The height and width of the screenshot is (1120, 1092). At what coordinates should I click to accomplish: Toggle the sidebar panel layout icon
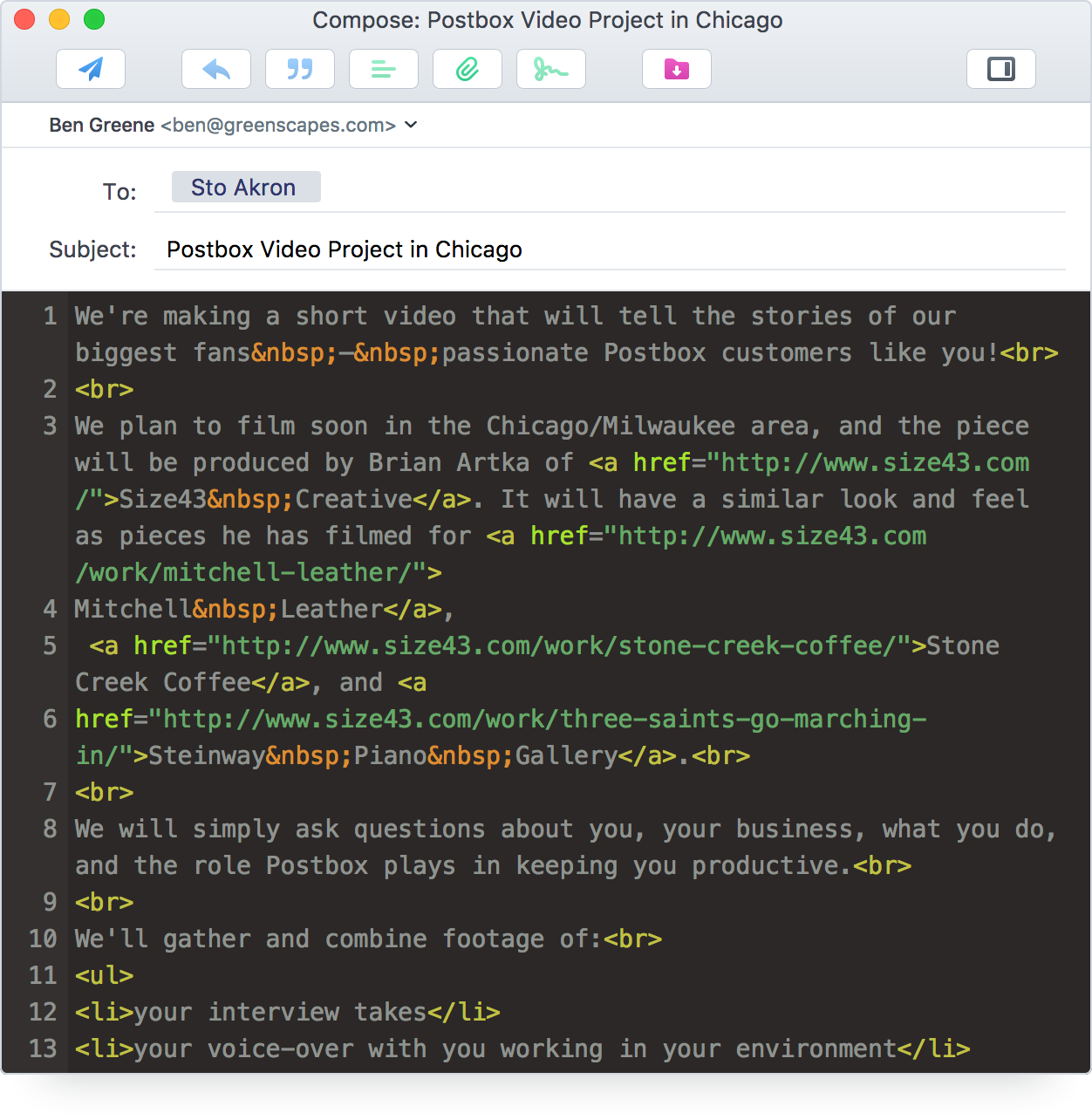coord(1000,69)
